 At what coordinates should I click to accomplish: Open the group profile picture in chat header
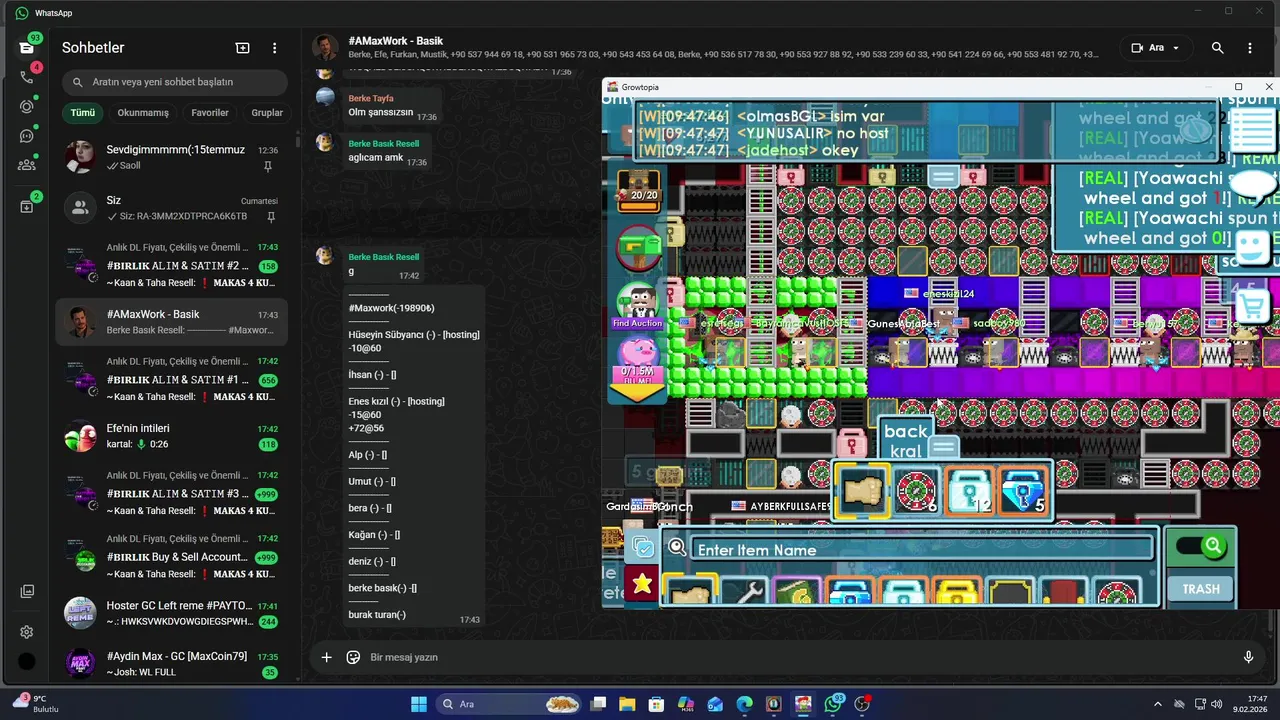click(x=325, y=47)
